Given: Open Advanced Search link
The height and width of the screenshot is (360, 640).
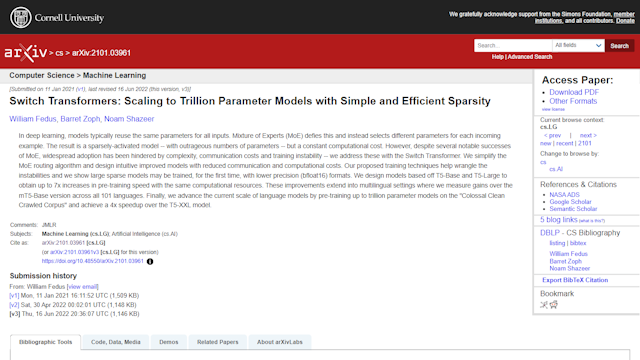Looking at the screenshot, I should coord(530,57).
